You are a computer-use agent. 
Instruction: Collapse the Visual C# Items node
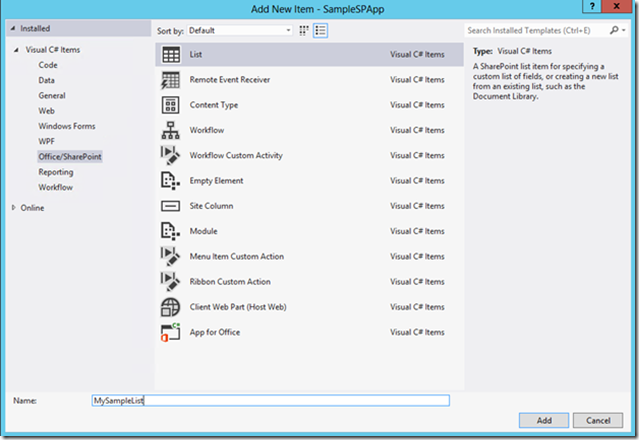point(16,50)
